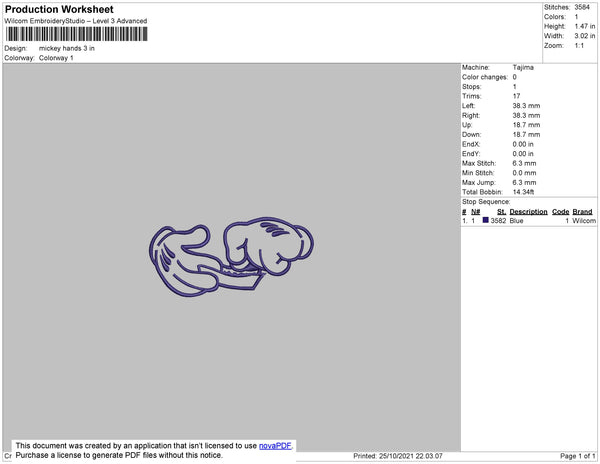This screenshot has height=464, width=600.
Task: Click the Min Stitch value 0.0 mm
Action: pyautogui.click(x=524, y=173)
